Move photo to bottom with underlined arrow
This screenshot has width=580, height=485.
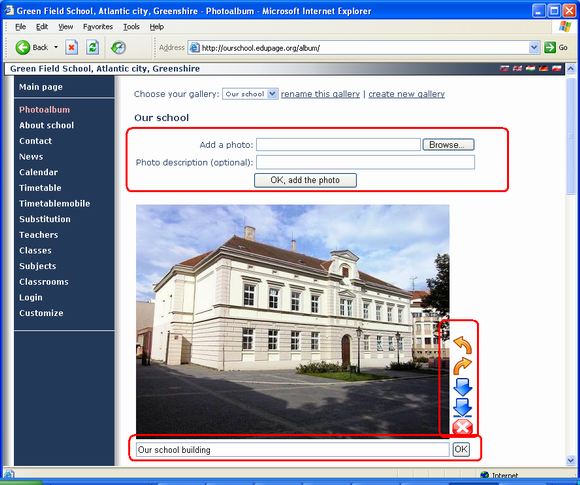point(462,407)
